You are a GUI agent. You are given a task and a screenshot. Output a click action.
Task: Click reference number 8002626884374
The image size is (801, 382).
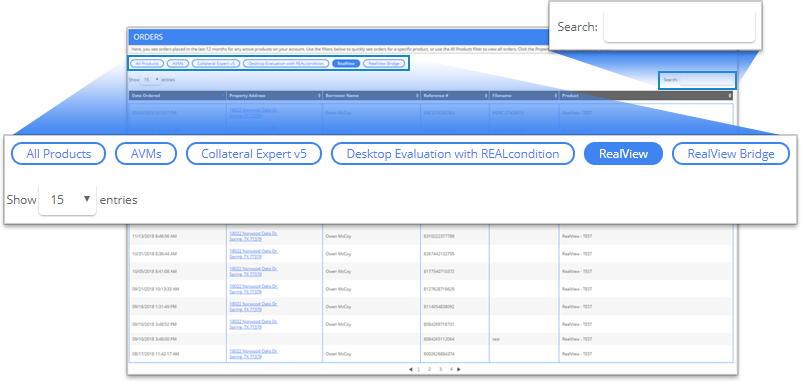point(438,354)
